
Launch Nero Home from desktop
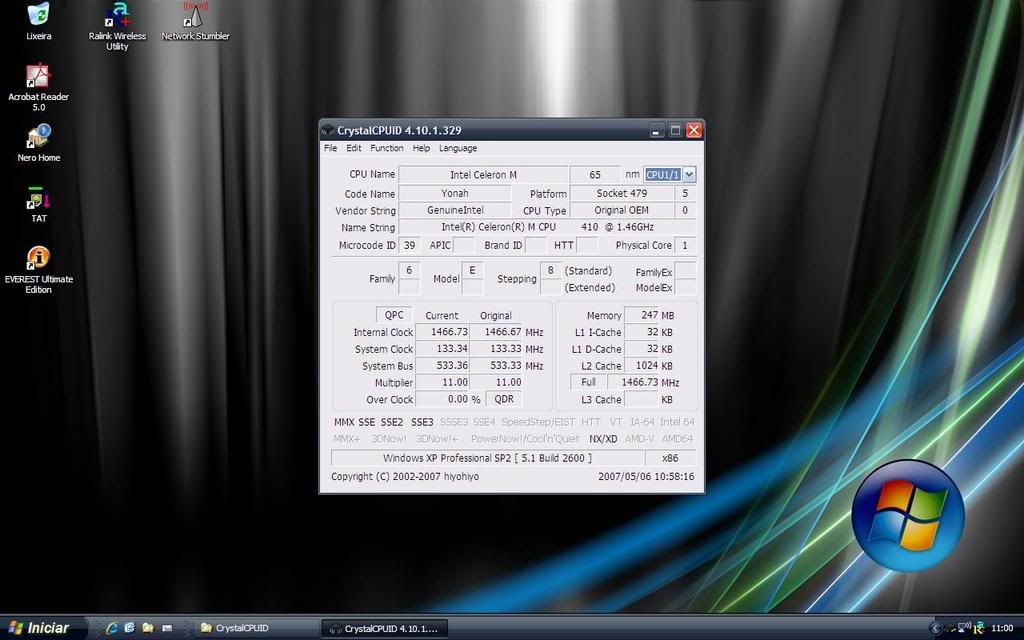(38, 138)
